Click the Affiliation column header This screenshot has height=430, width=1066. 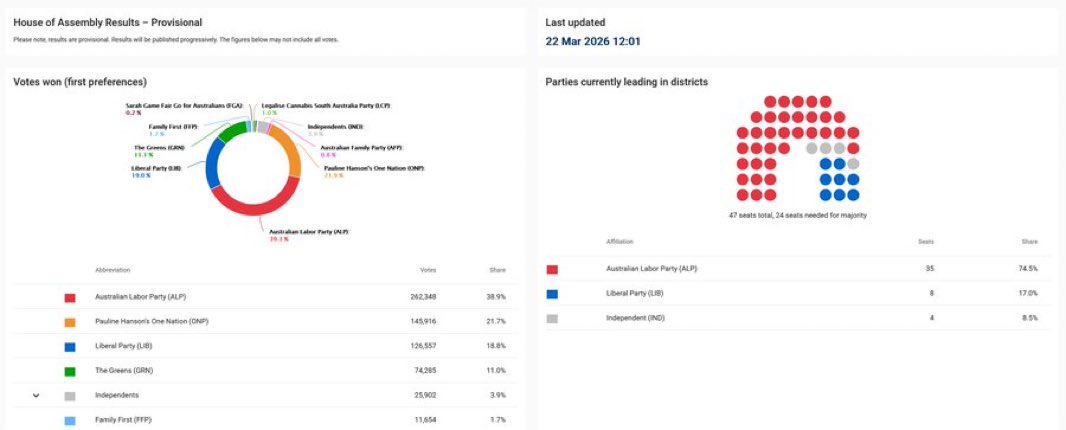[x=619, y=242]
